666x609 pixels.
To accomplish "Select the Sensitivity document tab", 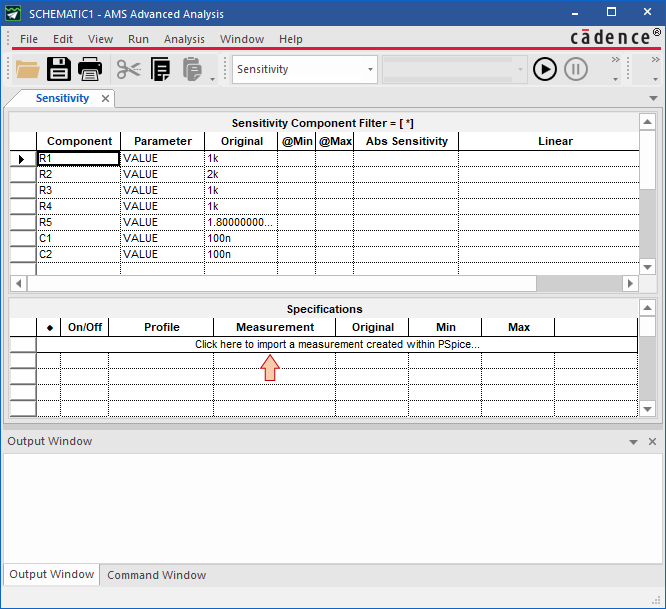I will pyautogui.click(x=62, y=99).
